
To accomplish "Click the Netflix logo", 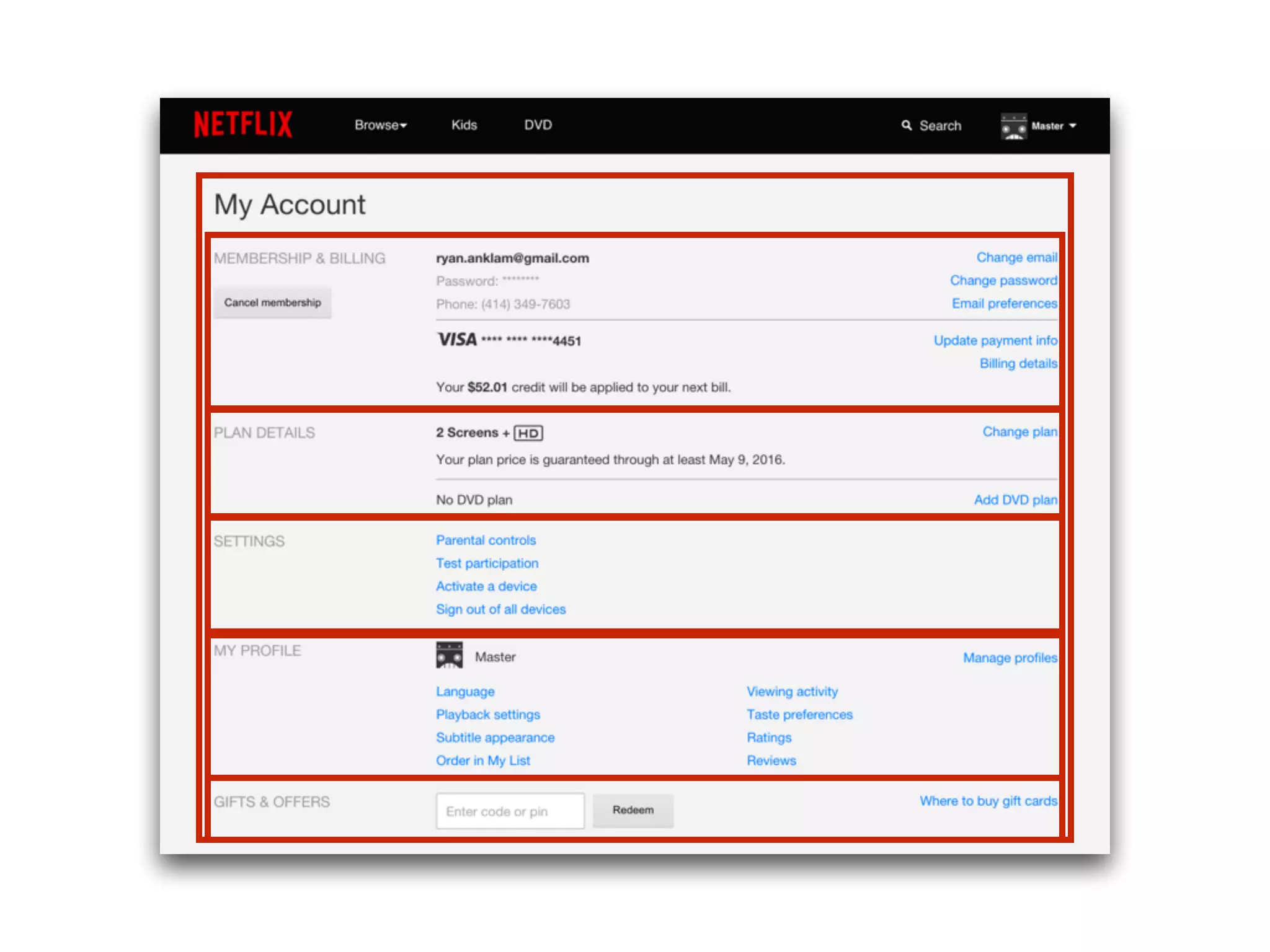I will (243, 125).
